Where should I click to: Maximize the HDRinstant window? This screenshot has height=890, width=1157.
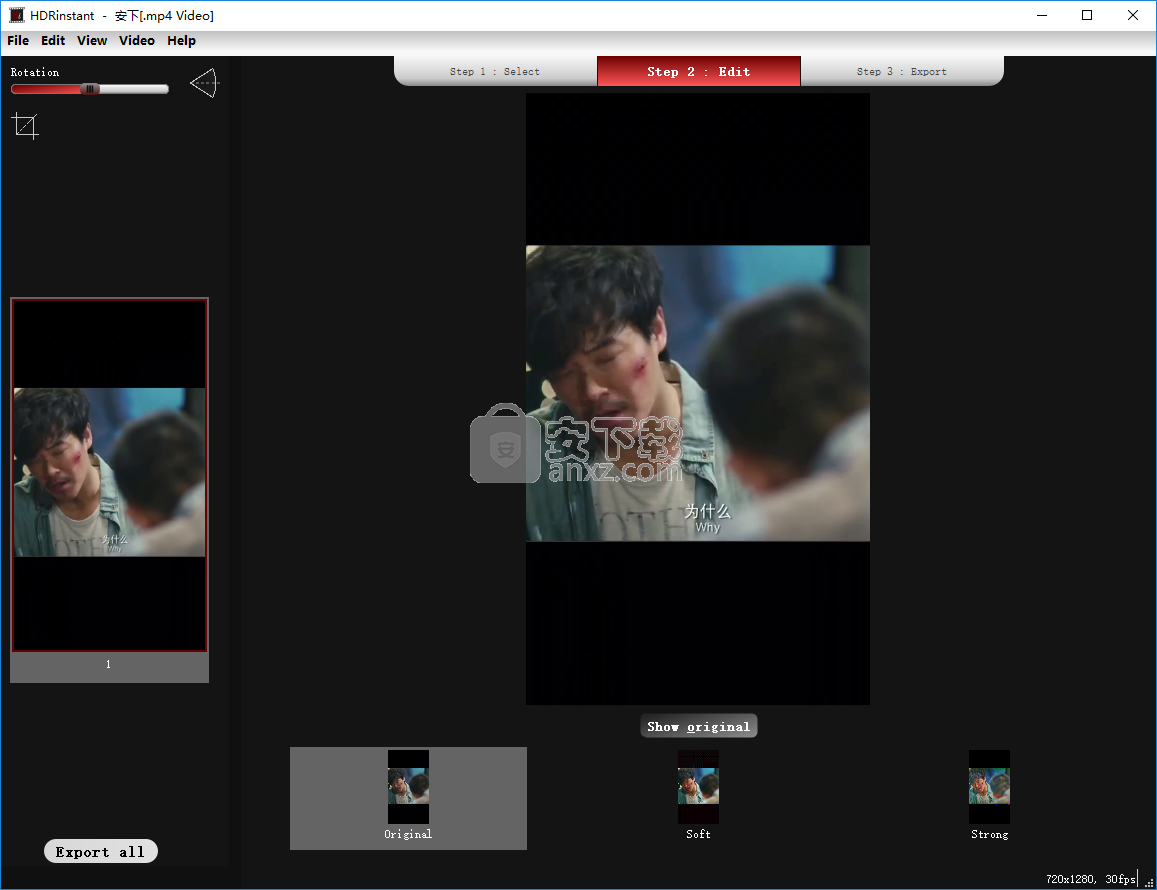tap(1087, 15)
